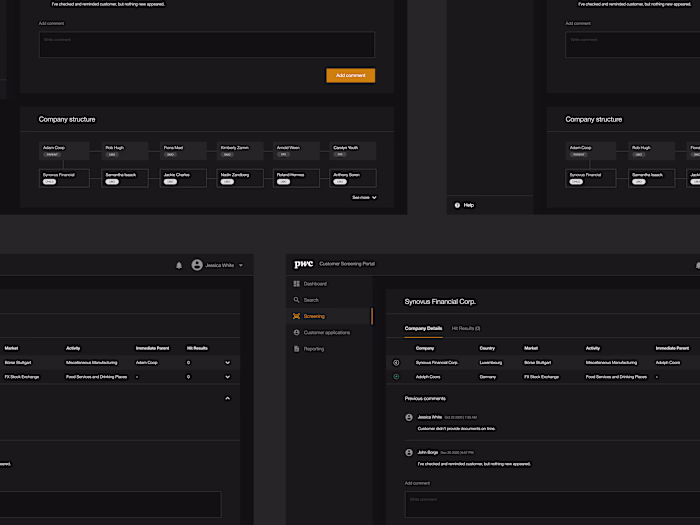This screenshot has width=700, height=525.
Task: Click Adolph Coors company cell in Germany row
Action: click(x=428, y=377)
